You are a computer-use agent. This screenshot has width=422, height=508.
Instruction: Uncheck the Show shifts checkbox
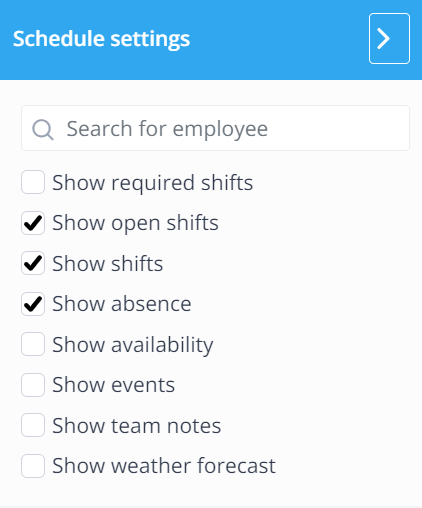coord(33,263)
